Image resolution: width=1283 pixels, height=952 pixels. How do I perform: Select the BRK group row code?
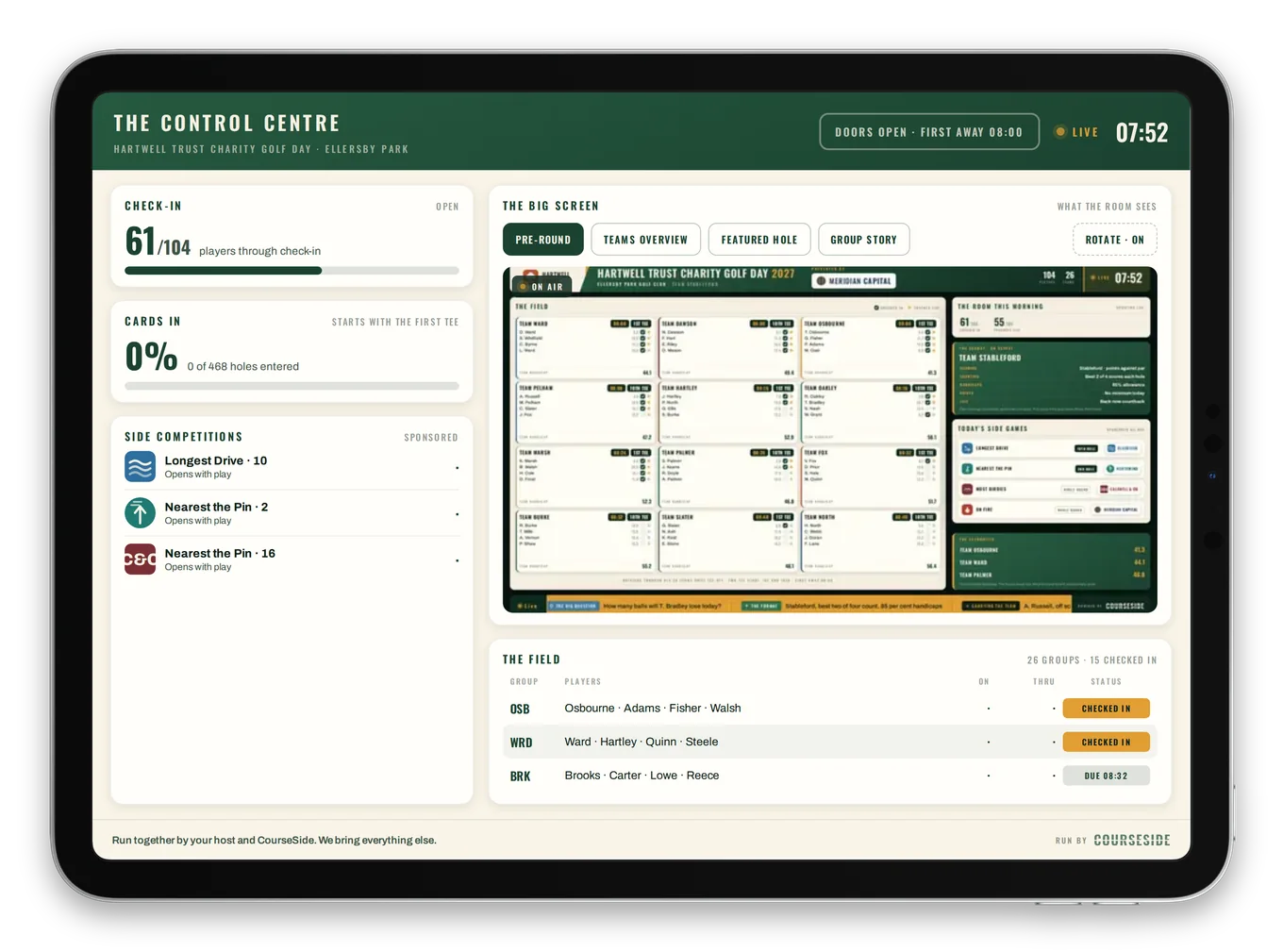coord(521,777)
